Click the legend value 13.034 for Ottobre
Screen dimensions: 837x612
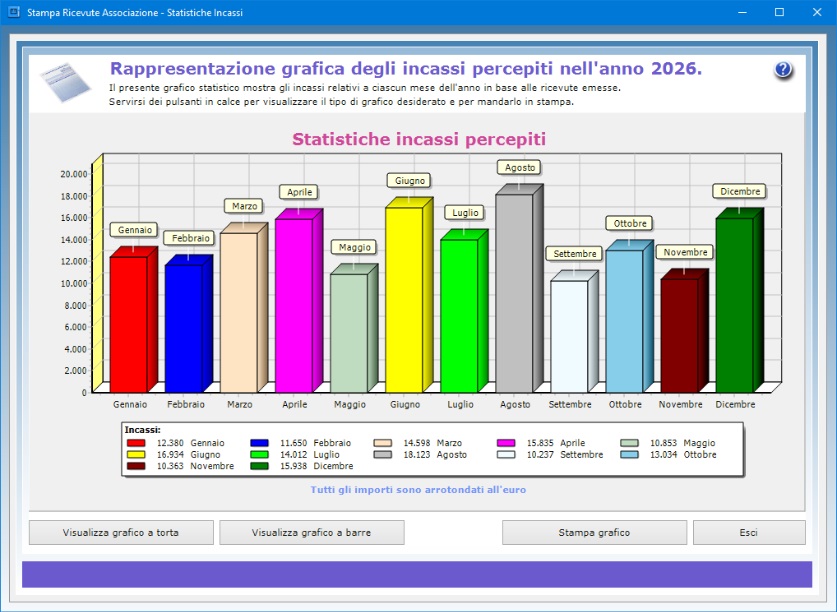tap(664, 454)
